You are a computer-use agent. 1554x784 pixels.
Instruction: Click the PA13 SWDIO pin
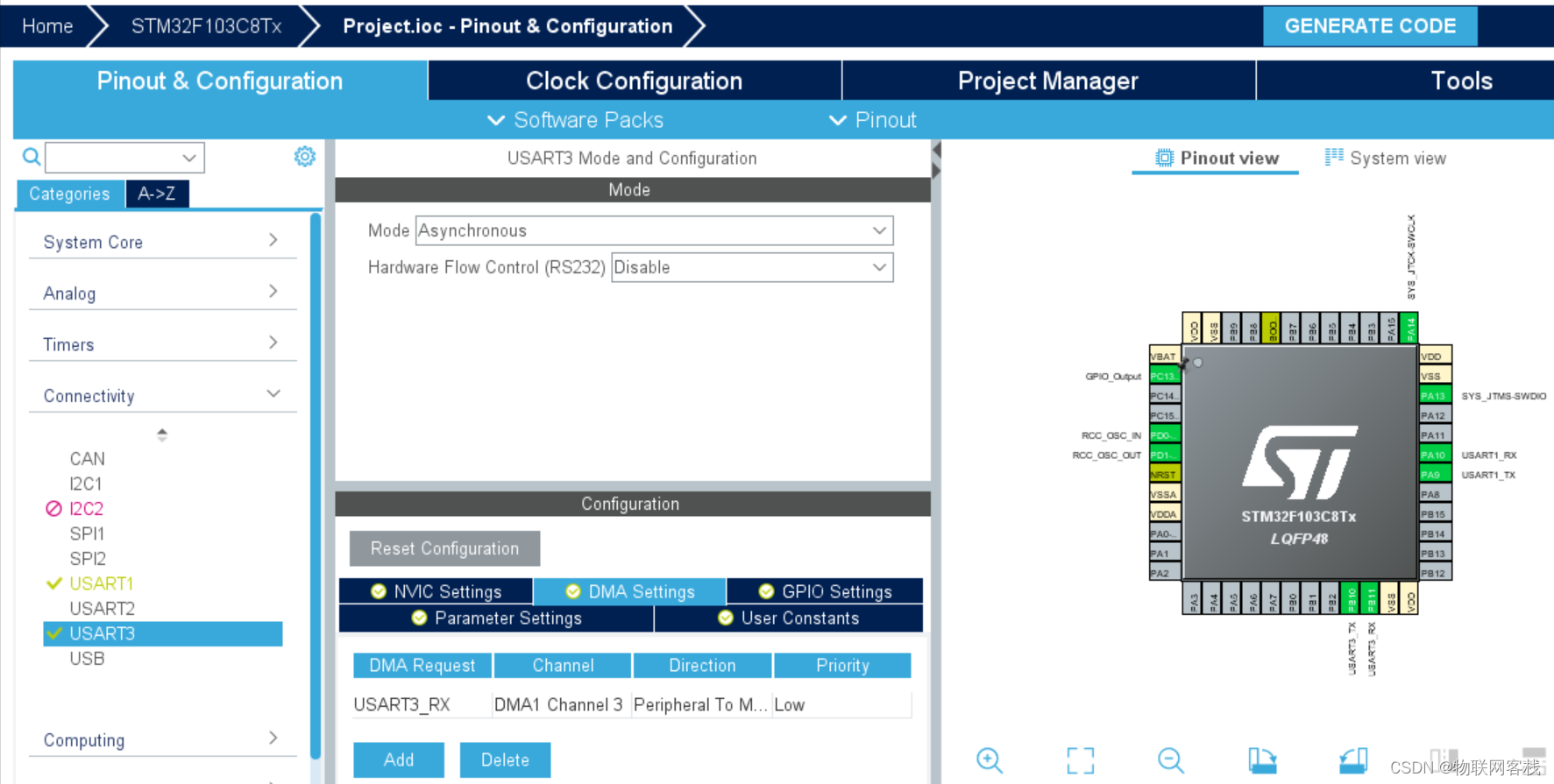pos(1435,396)
